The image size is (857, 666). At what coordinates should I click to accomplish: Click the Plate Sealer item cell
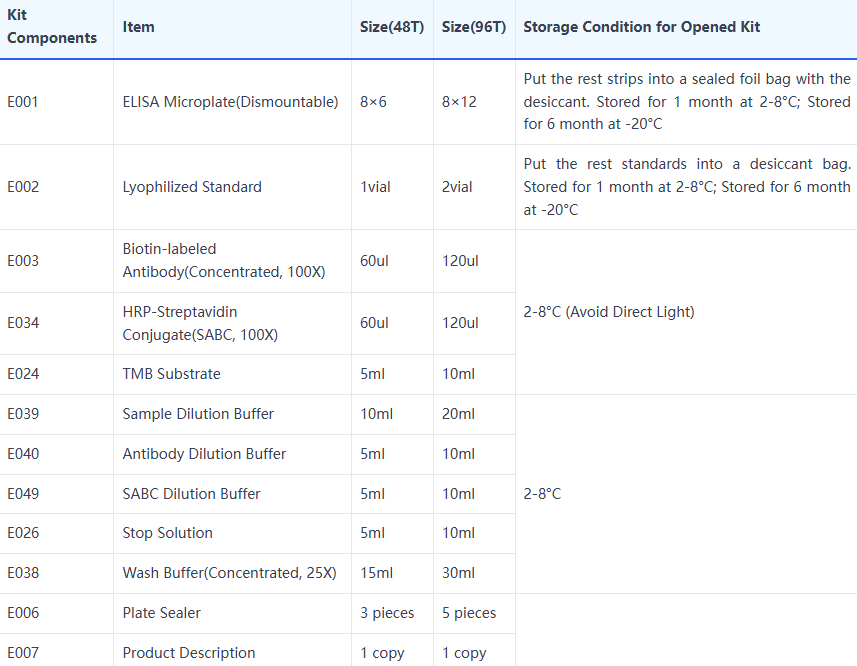click(x=161, y=613)
